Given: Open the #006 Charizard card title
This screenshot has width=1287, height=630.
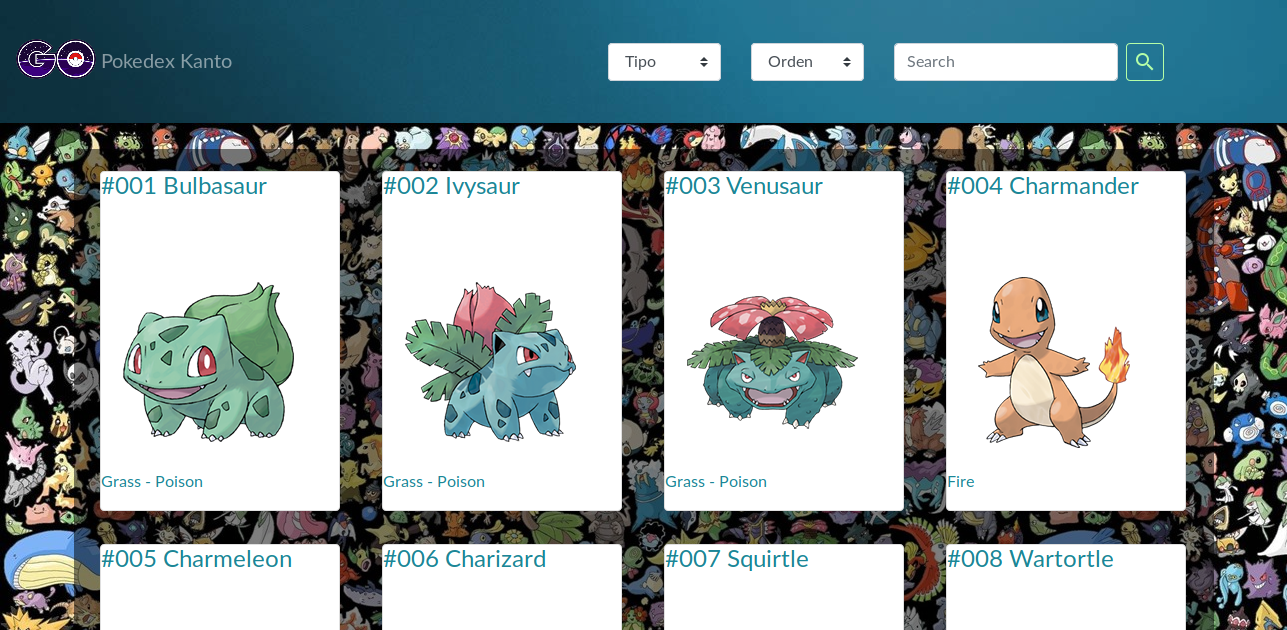Looking at the screenshot, I should point(465,559).
